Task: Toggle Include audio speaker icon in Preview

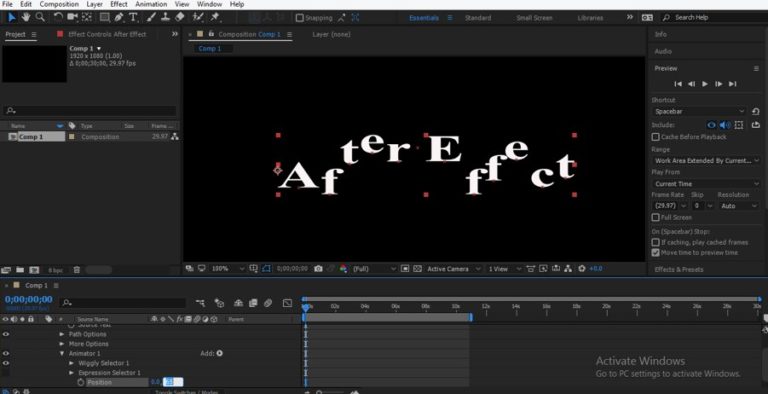Action: tap(725, 125)
